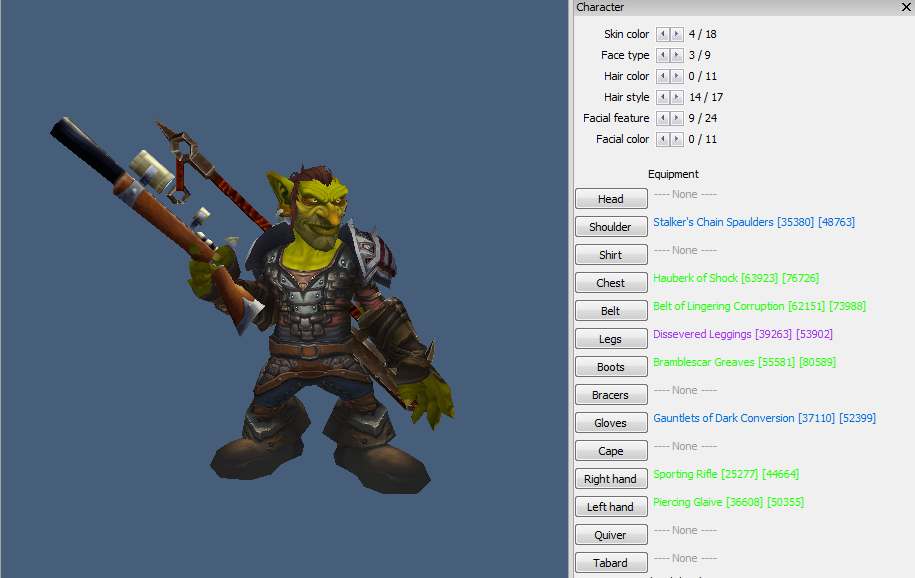Choose a Cape item
The image size is (915, 578).
tap(611, 451)
